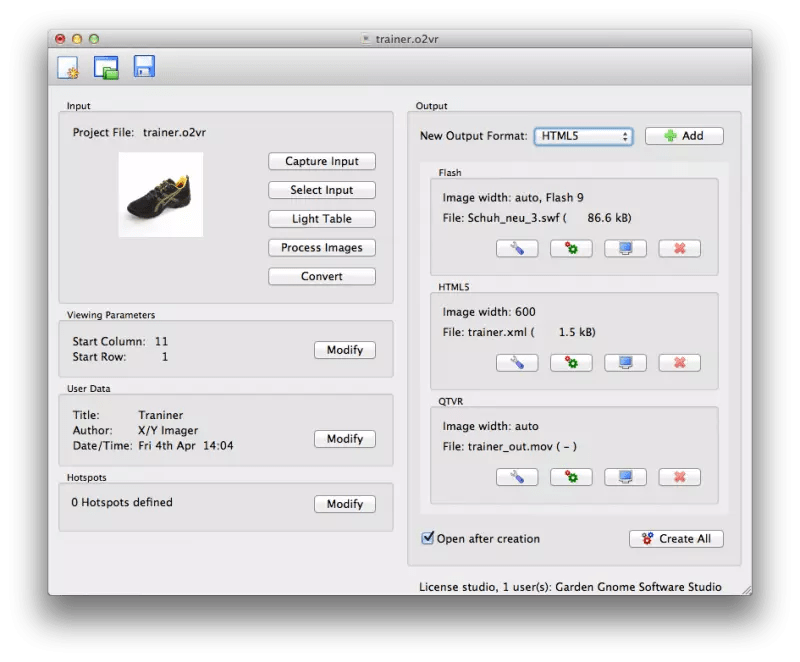The height and width of the screenshot is (662, 800).
Task: Preview the QTVR output on the monitor icon
Action: (624, 477)
